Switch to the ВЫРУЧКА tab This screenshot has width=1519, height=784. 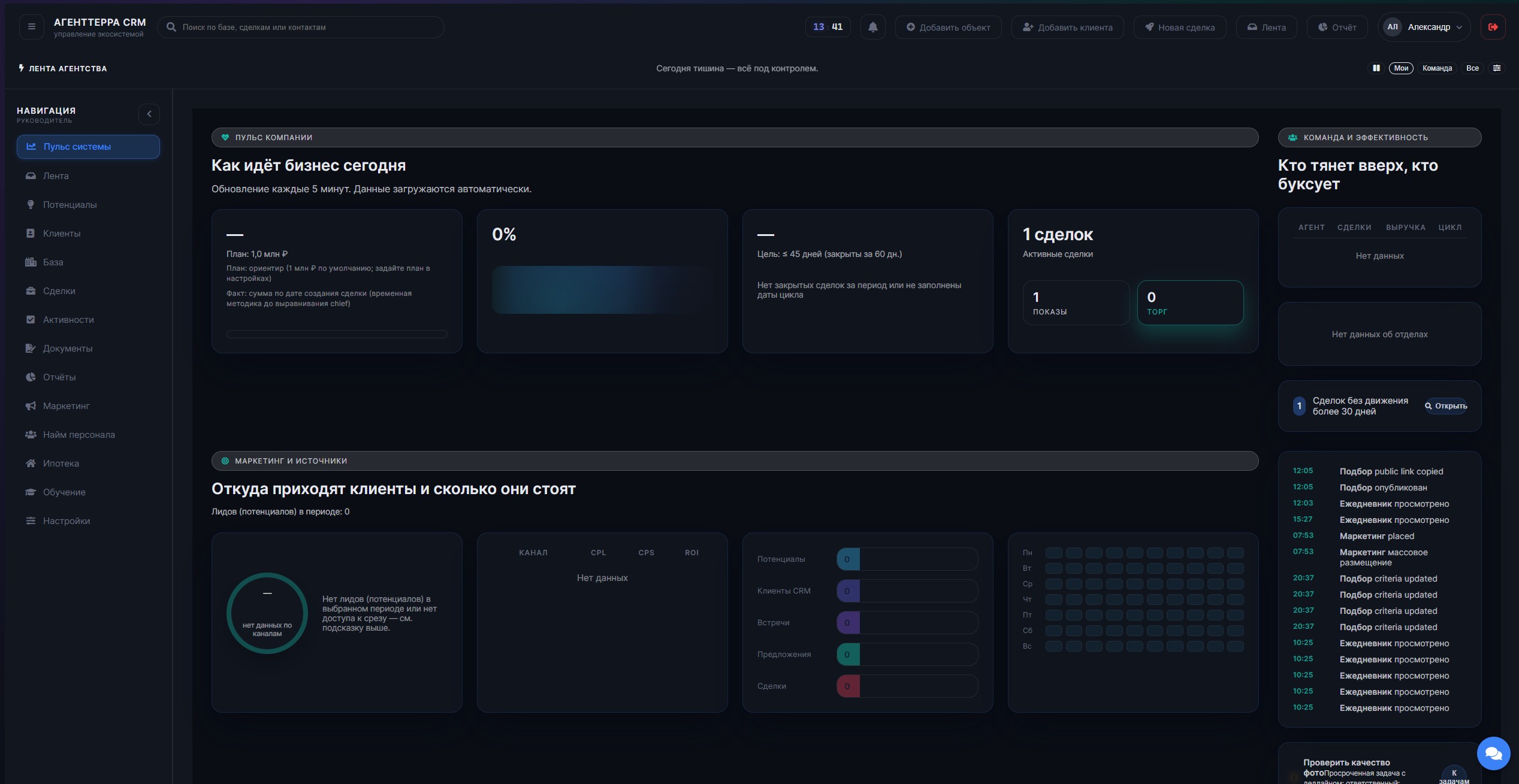pos(1406,227)
